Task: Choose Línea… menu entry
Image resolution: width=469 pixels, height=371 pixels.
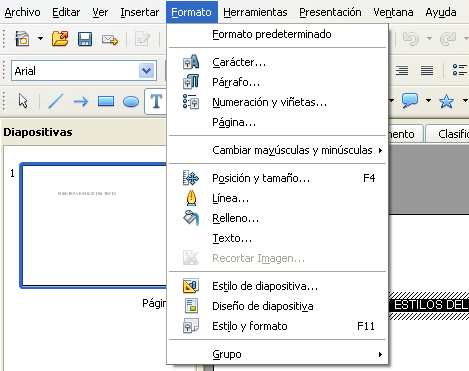Action: tap(277, 198)
